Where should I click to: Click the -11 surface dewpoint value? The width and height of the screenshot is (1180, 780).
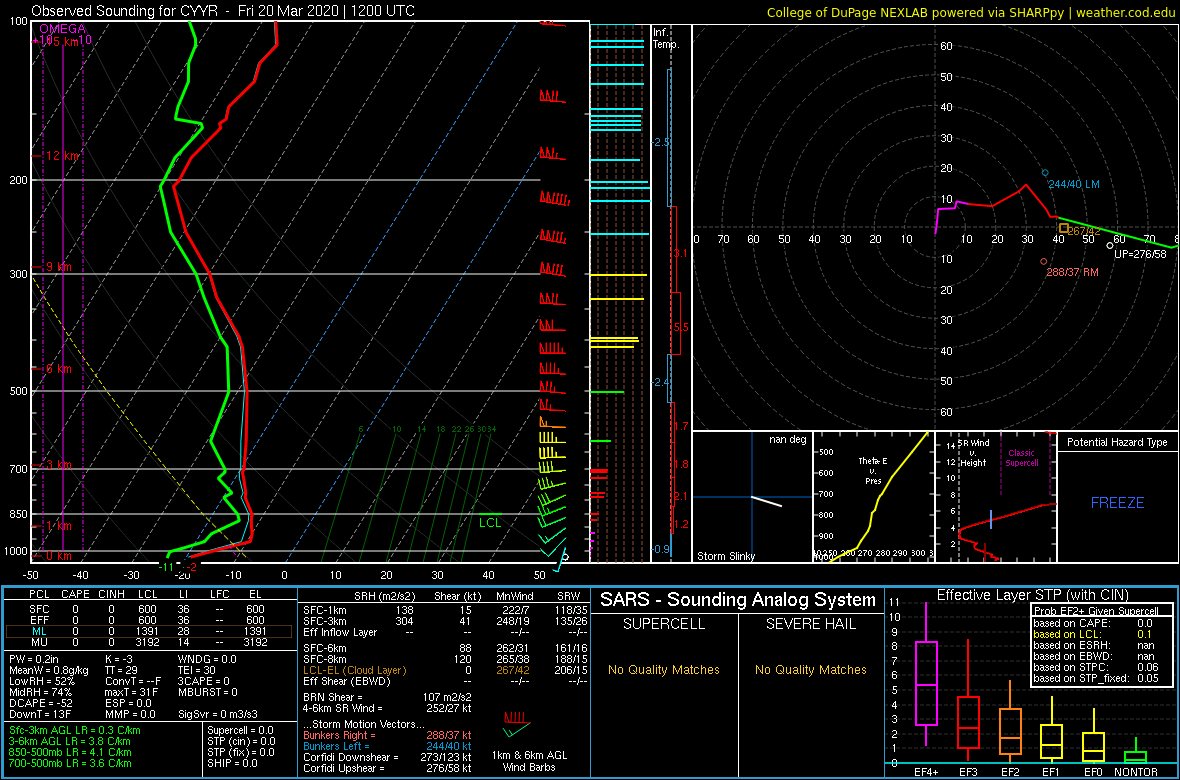pyautogui.click(x=167, y=566)
